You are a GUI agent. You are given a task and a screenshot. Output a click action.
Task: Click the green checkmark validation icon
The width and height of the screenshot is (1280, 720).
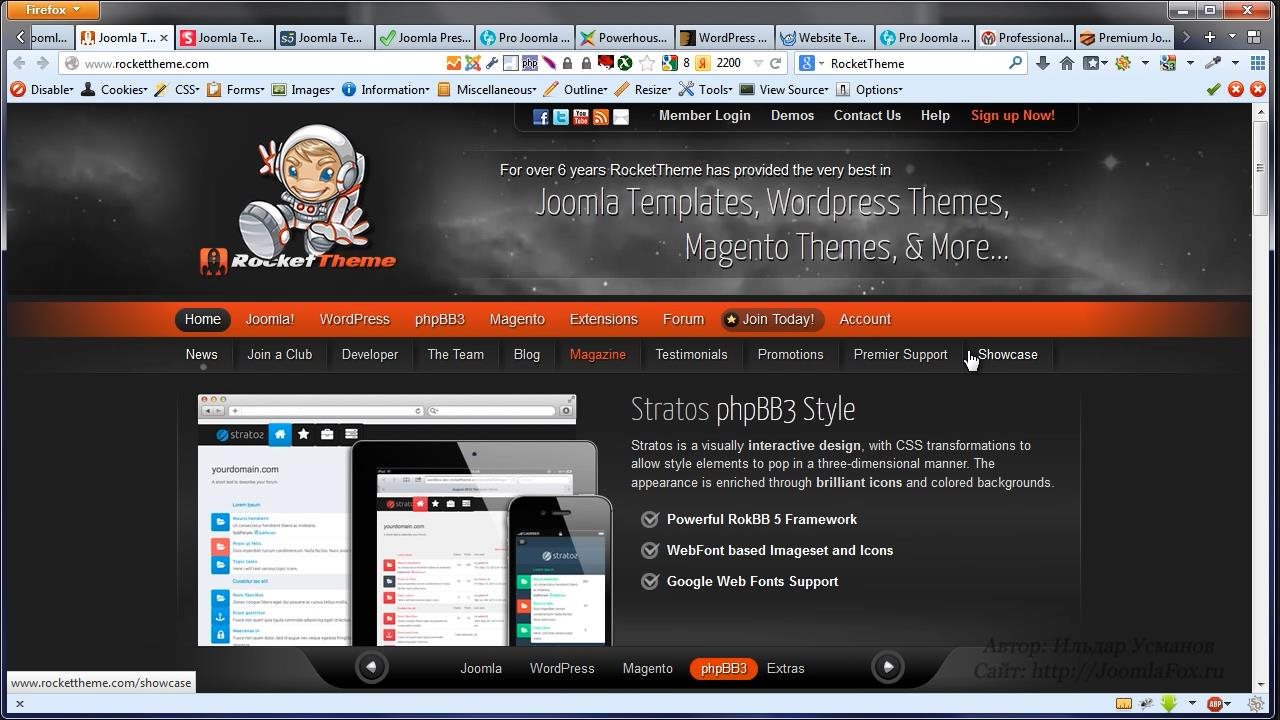(x=1213, y=89)
